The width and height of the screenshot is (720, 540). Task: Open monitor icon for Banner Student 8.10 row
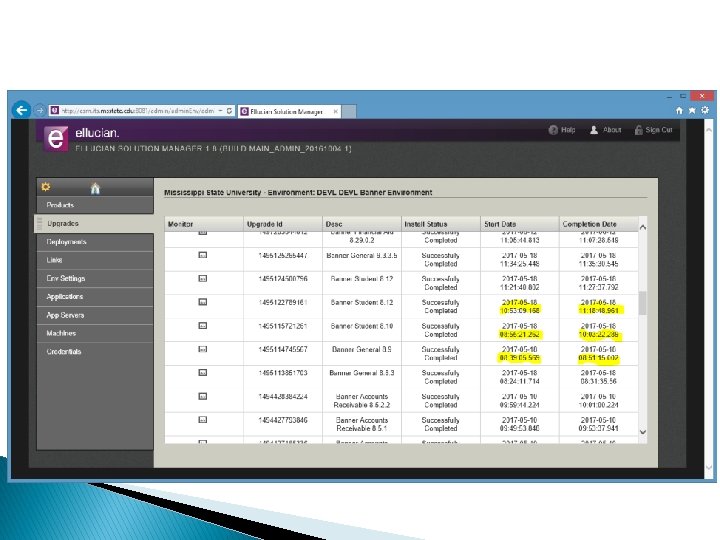(202, 326)
